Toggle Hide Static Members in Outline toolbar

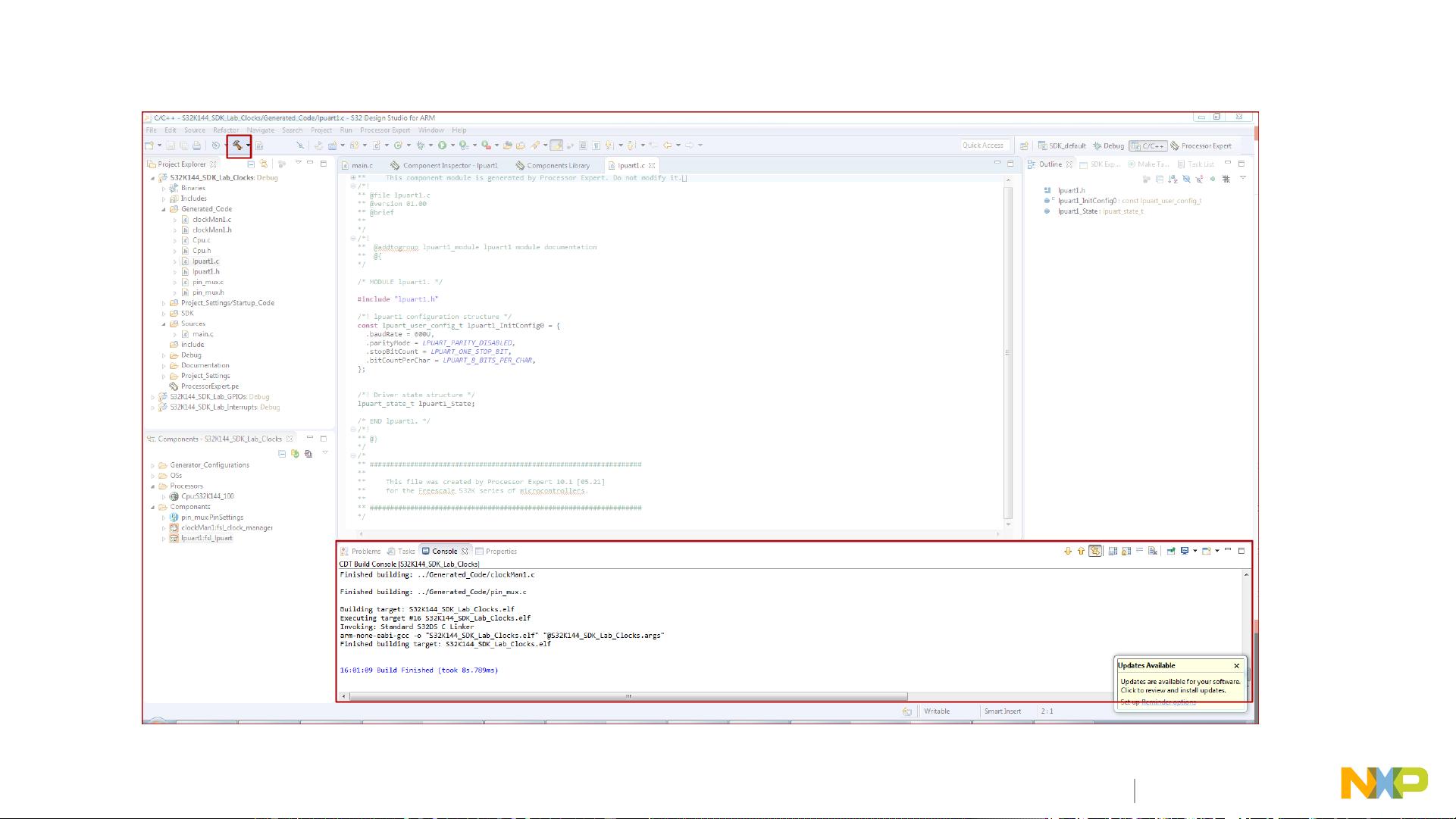pyautogui.click(x=1199, y=179)
